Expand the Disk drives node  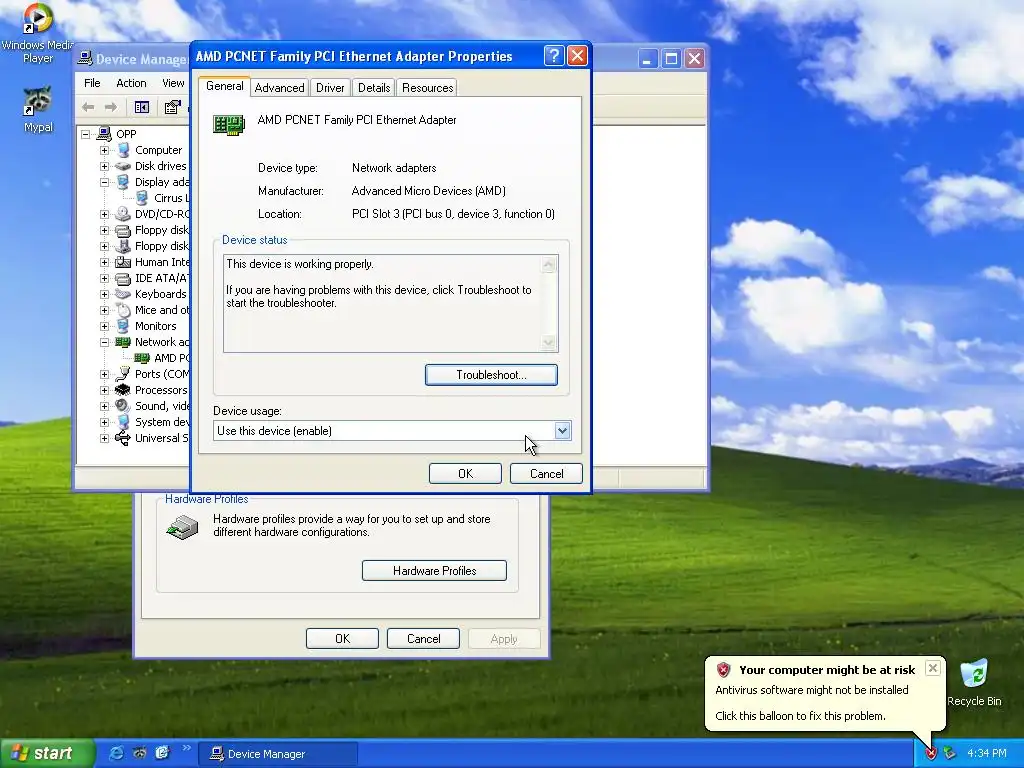coord(104,167)
